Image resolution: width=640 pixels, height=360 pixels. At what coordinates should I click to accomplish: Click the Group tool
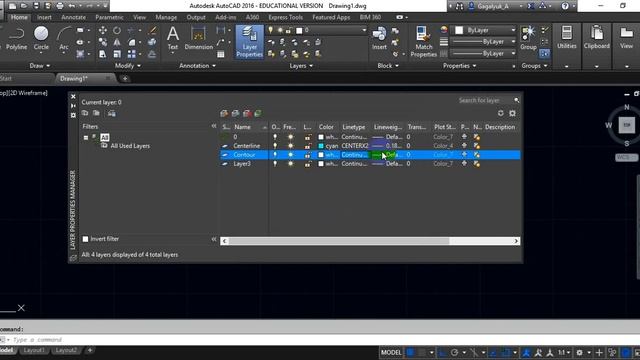[528, 38]
